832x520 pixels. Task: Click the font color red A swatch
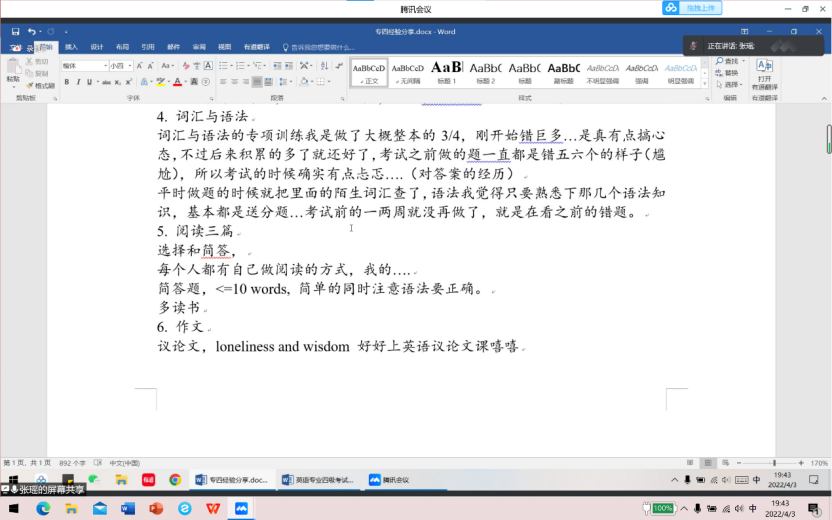click(178, 82)
